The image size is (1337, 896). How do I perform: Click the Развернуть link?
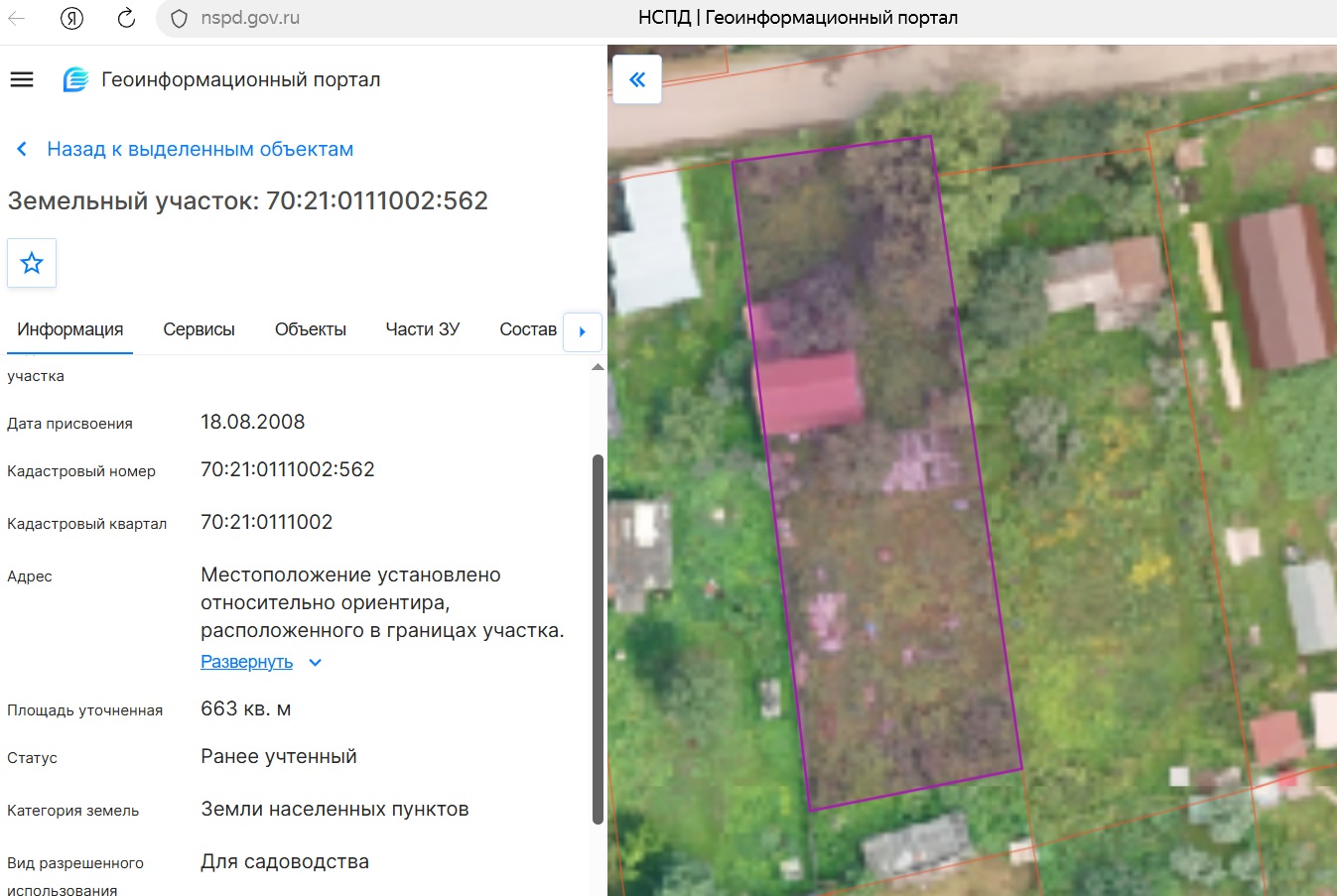pyautogui.click(x=246, y=662)
